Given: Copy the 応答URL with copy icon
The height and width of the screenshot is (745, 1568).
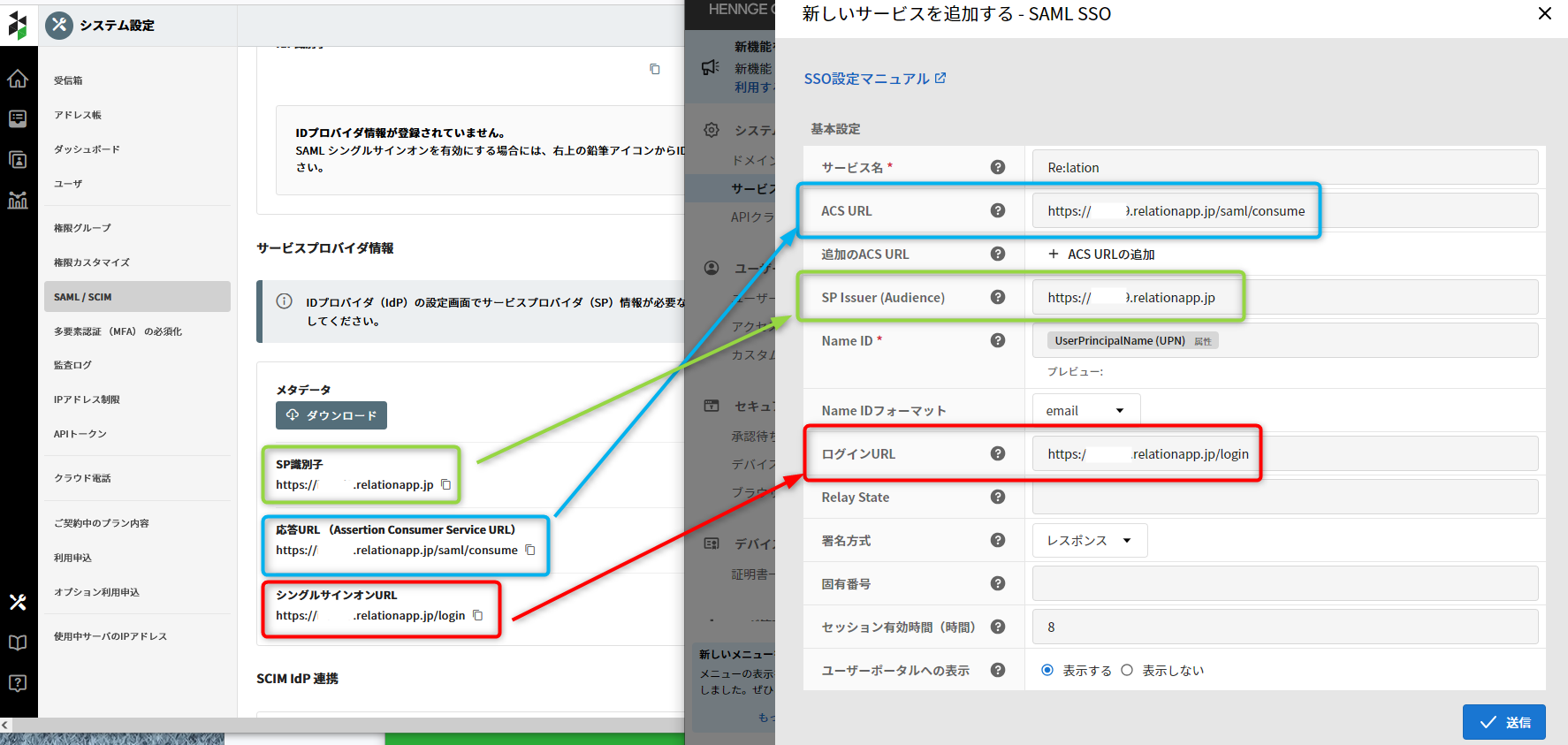Looking at the screenshot, I should coord(530,550).
